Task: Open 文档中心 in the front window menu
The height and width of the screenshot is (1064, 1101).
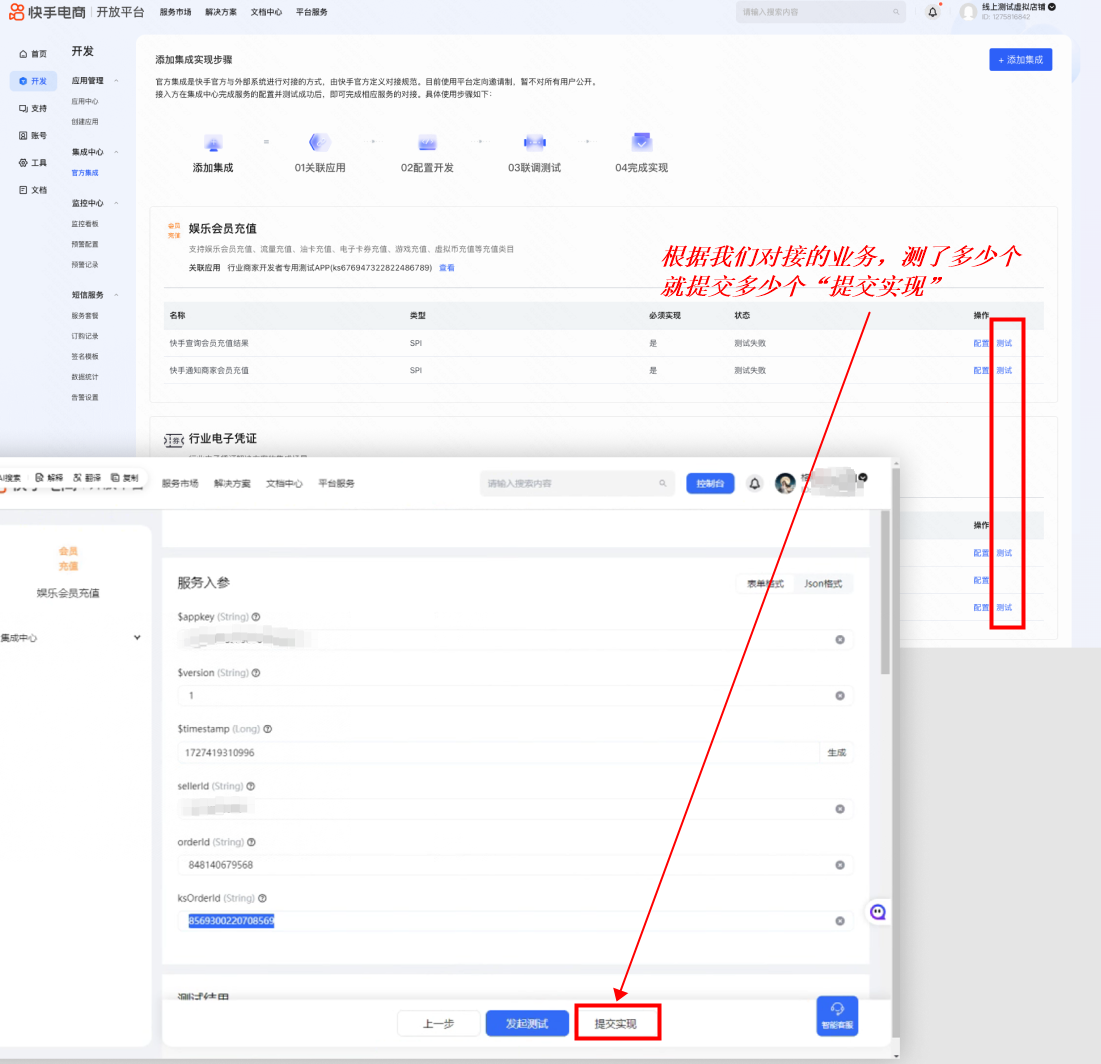Action: (x=284, y=483)
